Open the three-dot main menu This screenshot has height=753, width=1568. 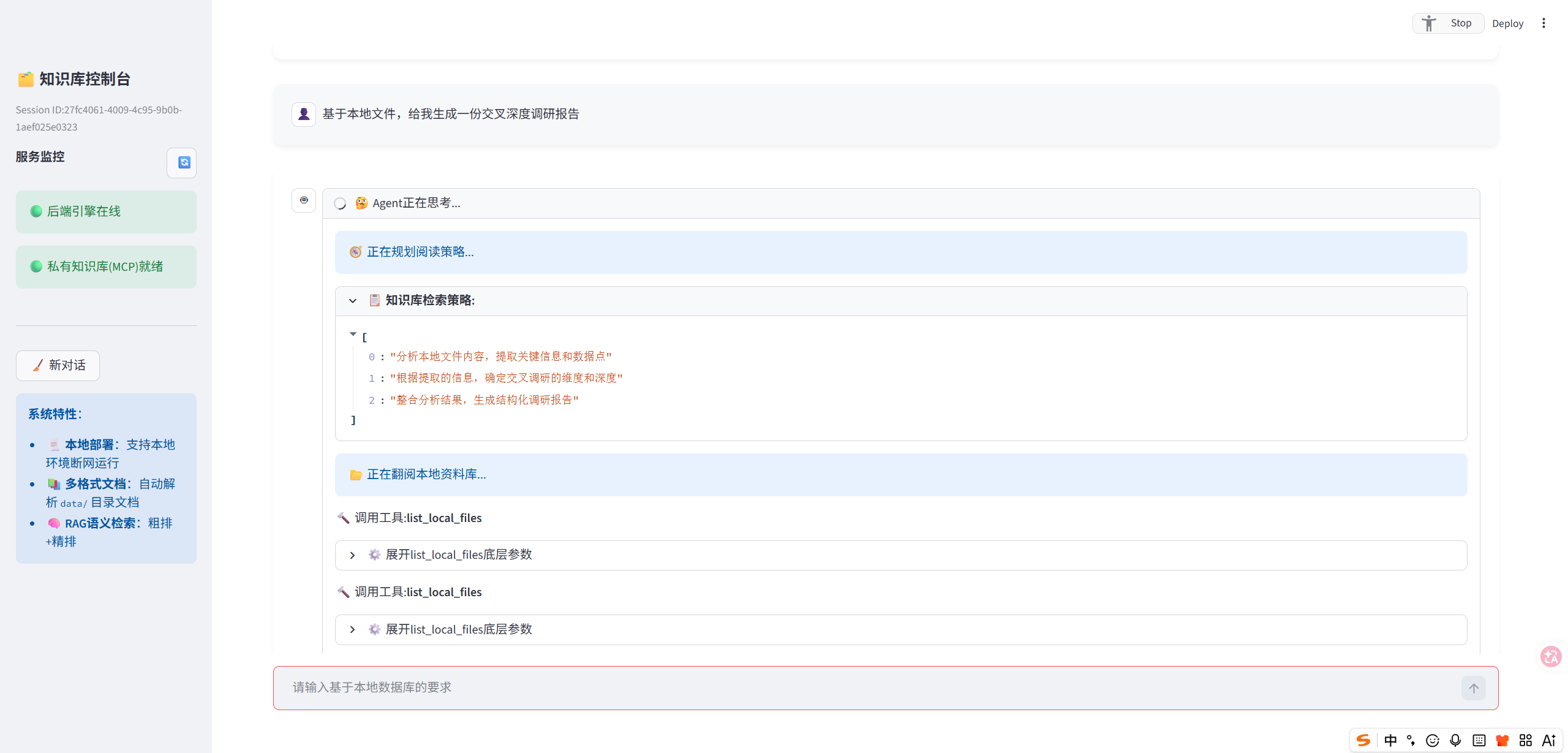1543,23
